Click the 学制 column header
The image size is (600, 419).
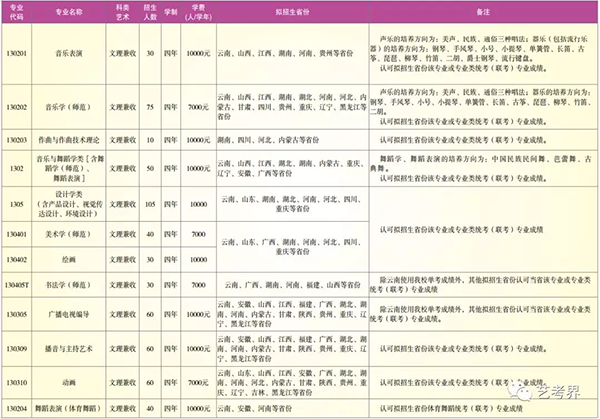click(x=171, y=12)
